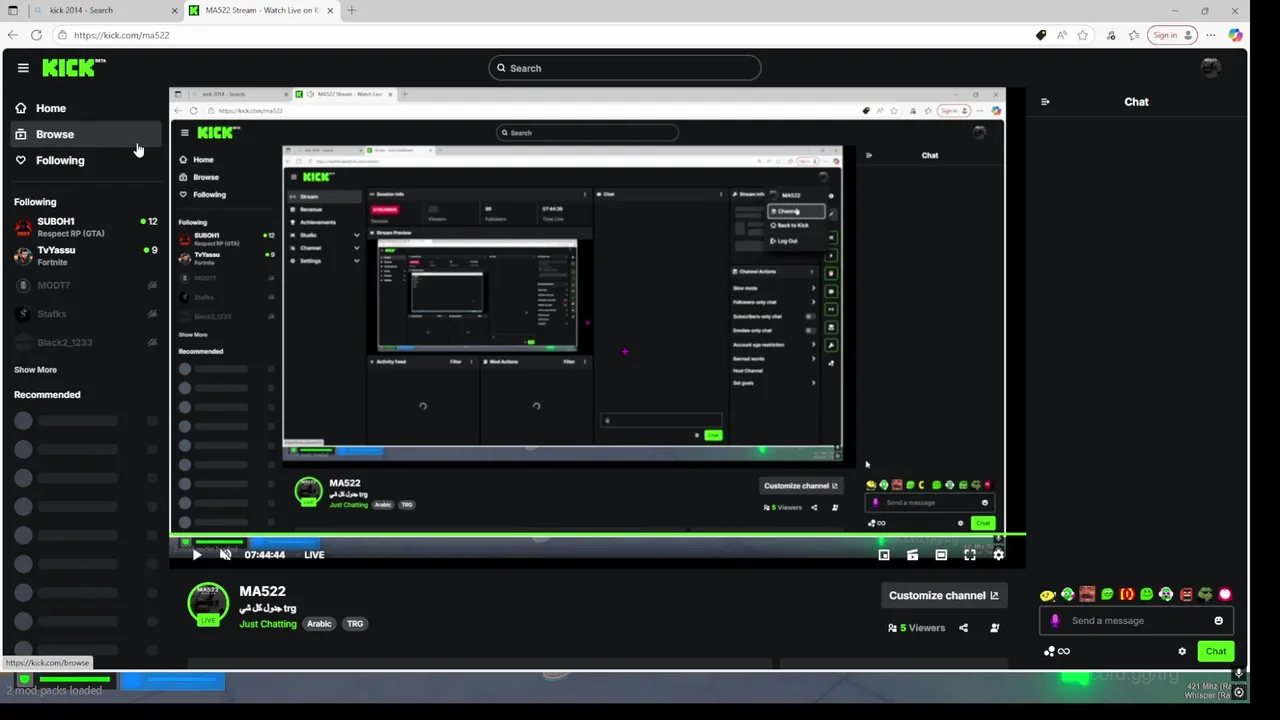
Task: Open the profile avatar menu on Kick header
Action: 1211,68
